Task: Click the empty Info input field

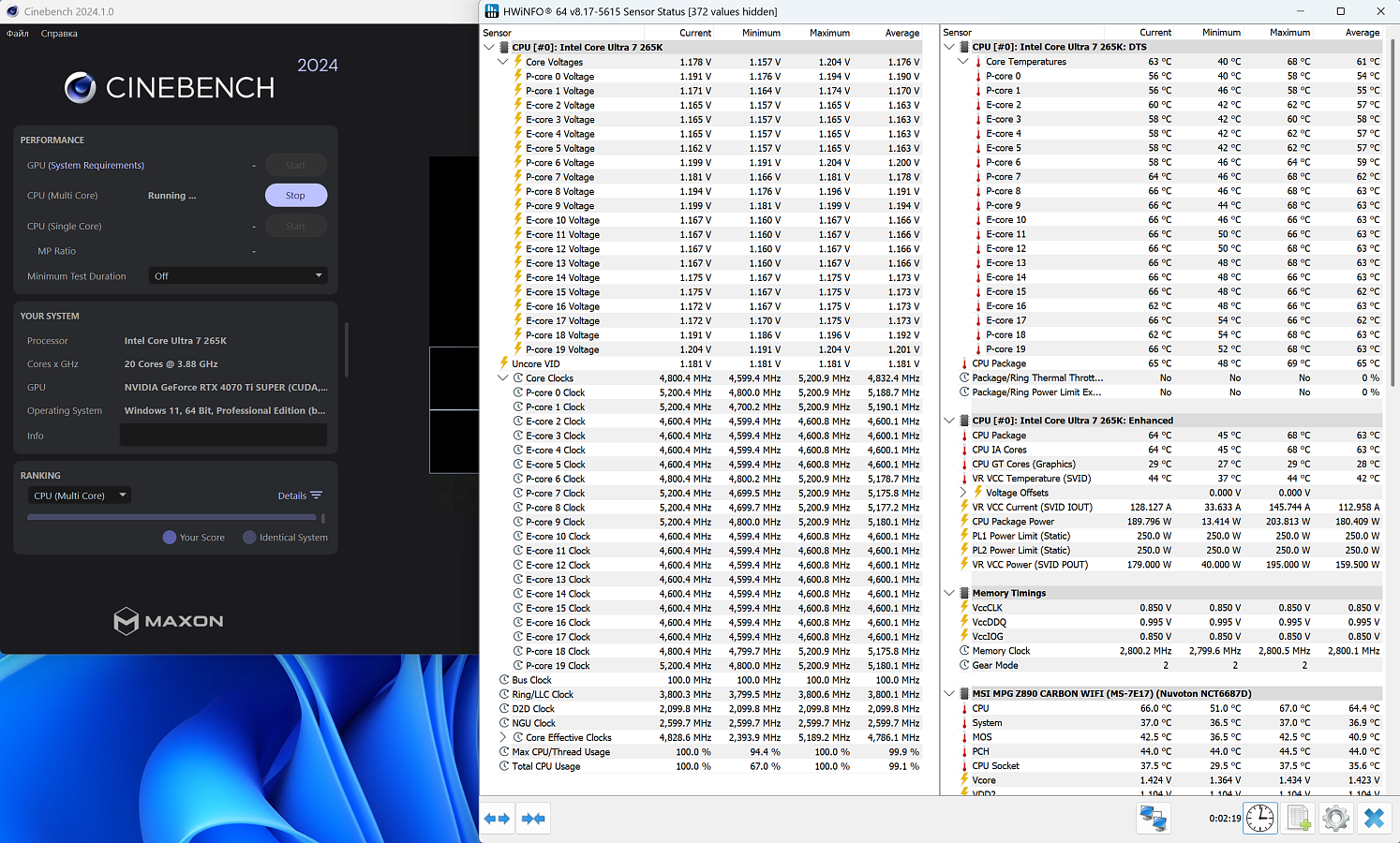Action: pyautogui.click(x=223, y=436)
